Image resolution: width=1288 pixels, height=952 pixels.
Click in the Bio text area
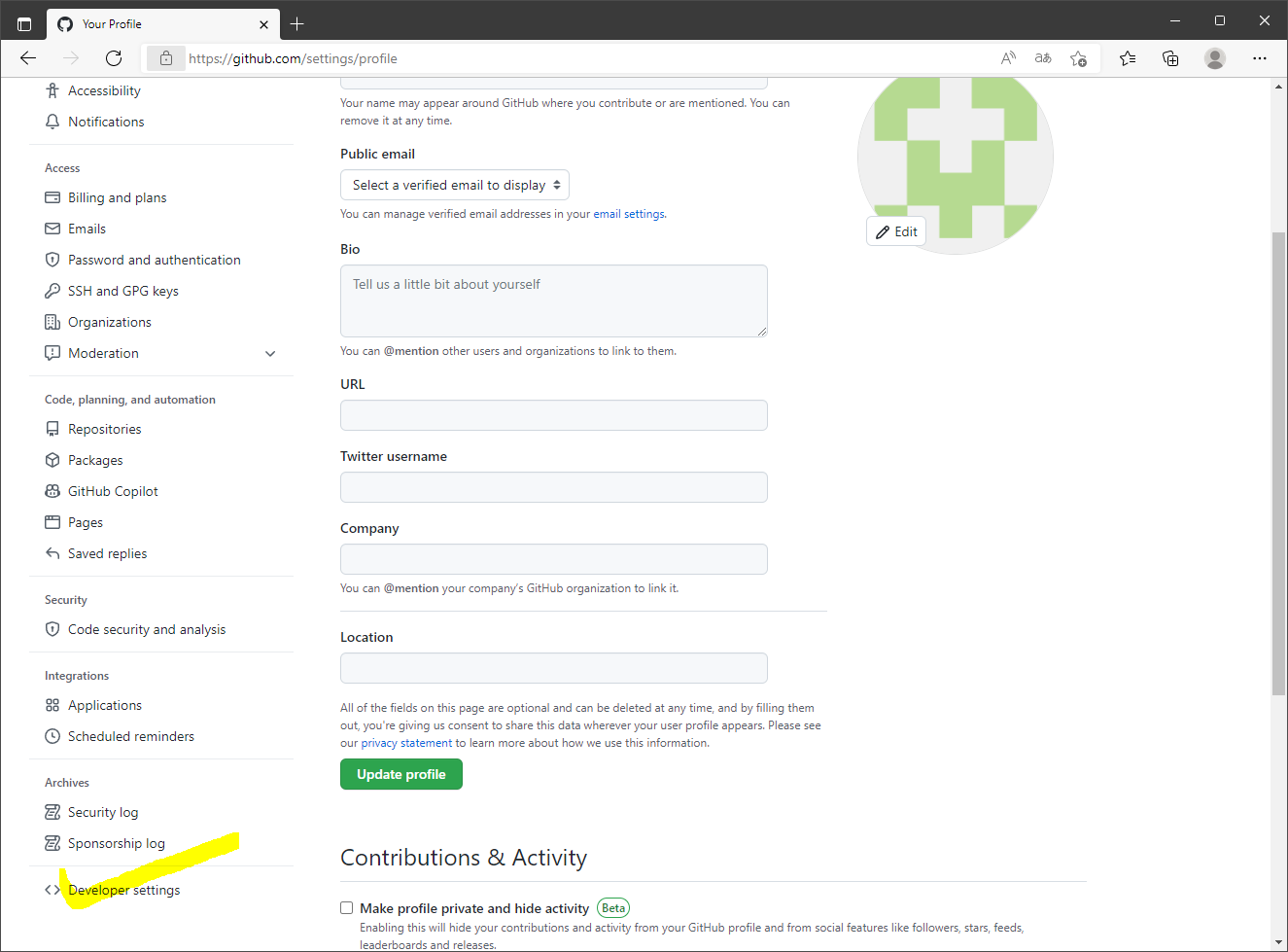point(554,301)
